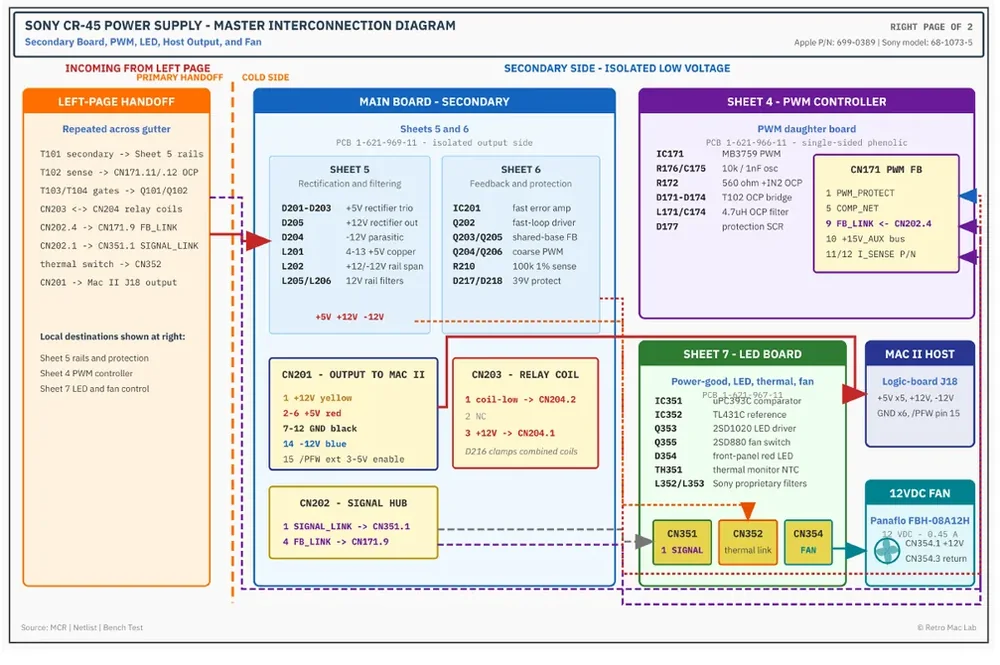
Task: Click the red arrowhead entering MAC II HOST
Action: point(855,394)
